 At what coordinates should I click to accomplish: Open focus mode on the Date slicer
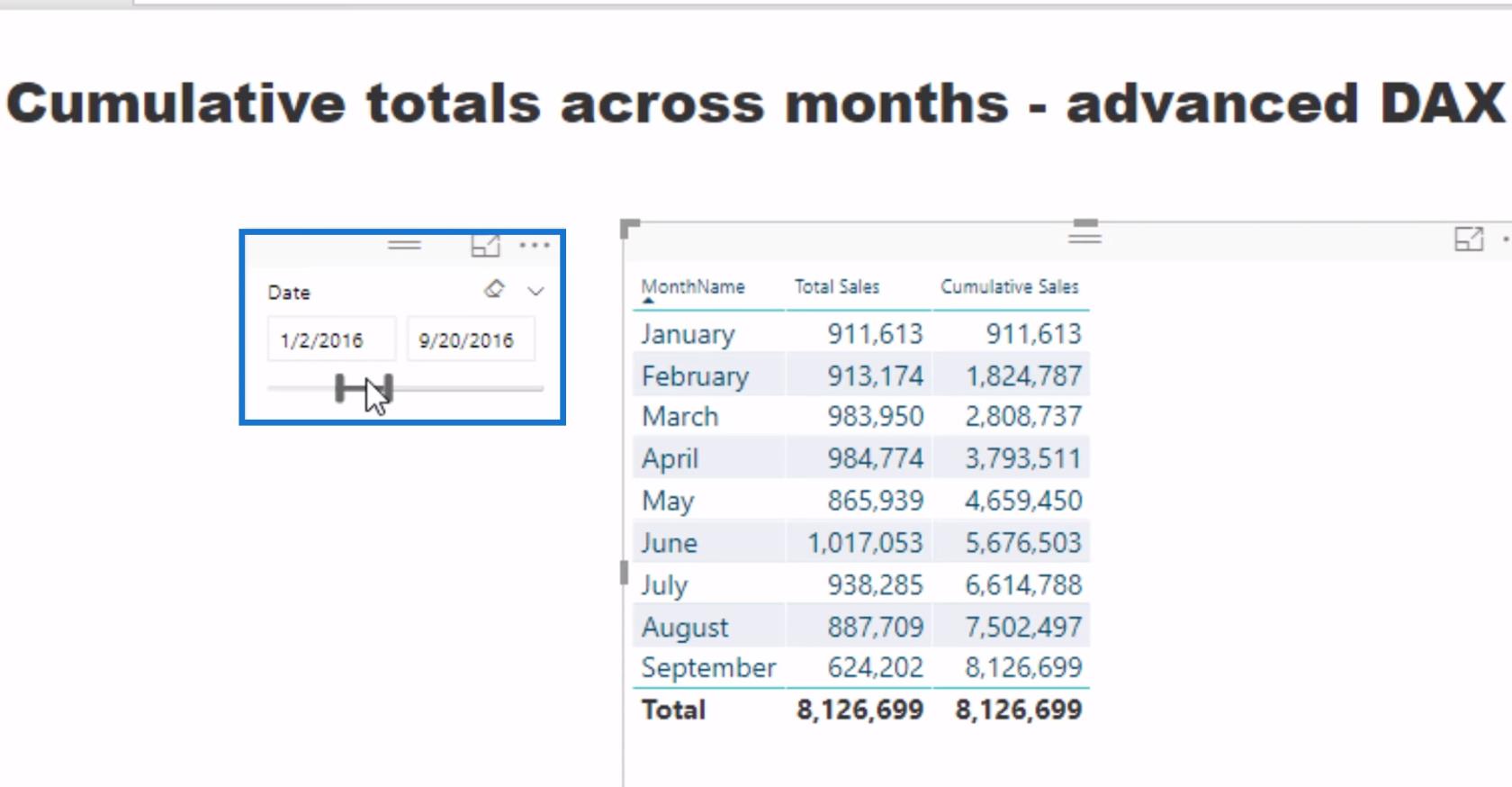485,245
